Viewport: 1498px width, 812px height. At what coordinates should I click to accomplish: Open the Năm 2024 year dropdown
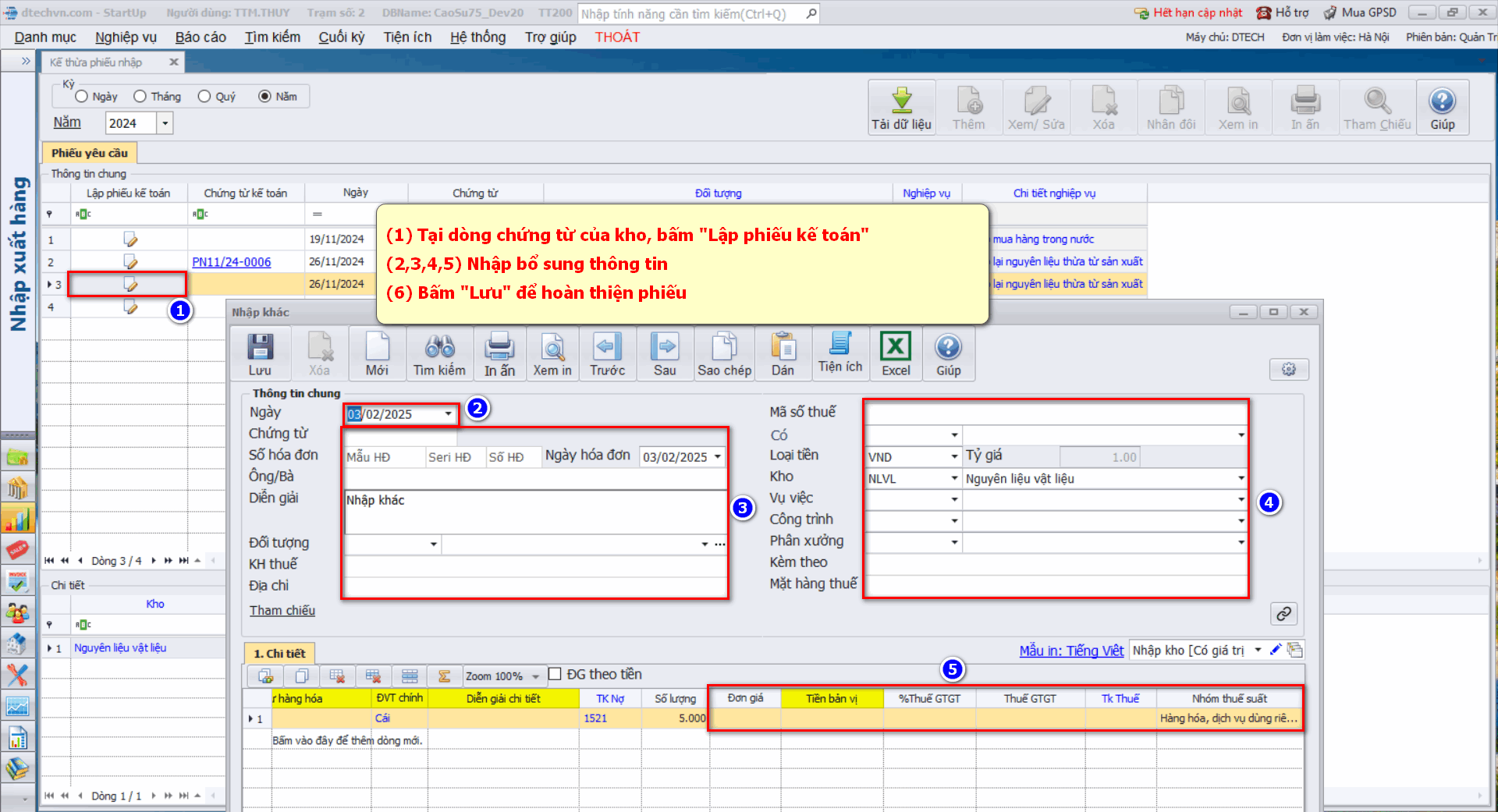tap(165, 123)
